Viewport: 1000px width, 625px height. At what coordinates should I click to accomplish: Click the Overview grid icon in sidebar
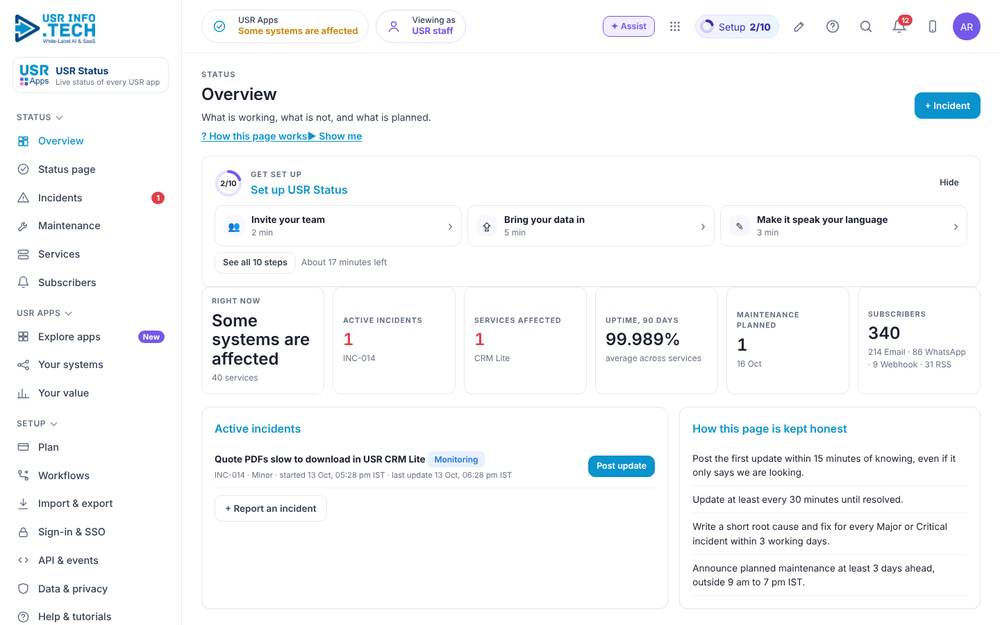(x=23, y=141)
